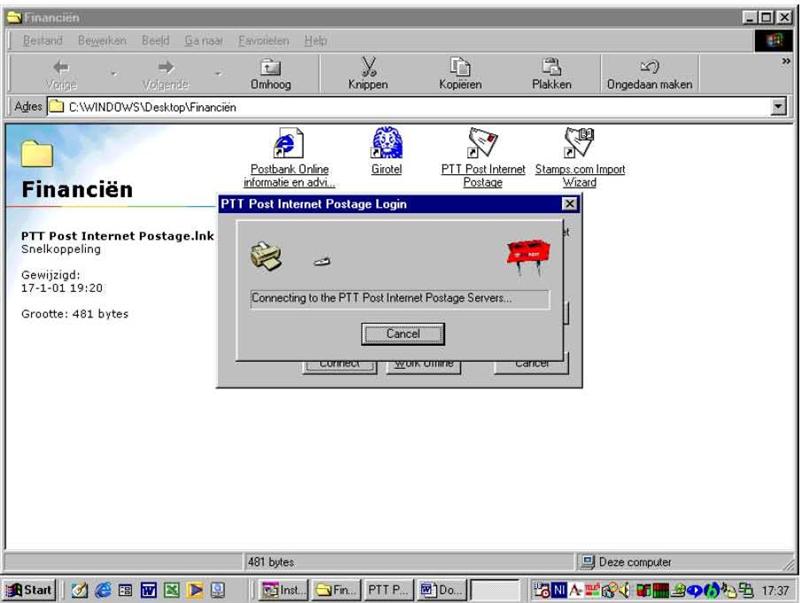Click the taskbar clock showing 17:37
The height and width of the screenshot is (603, 800).
click(x=775, y=591)
